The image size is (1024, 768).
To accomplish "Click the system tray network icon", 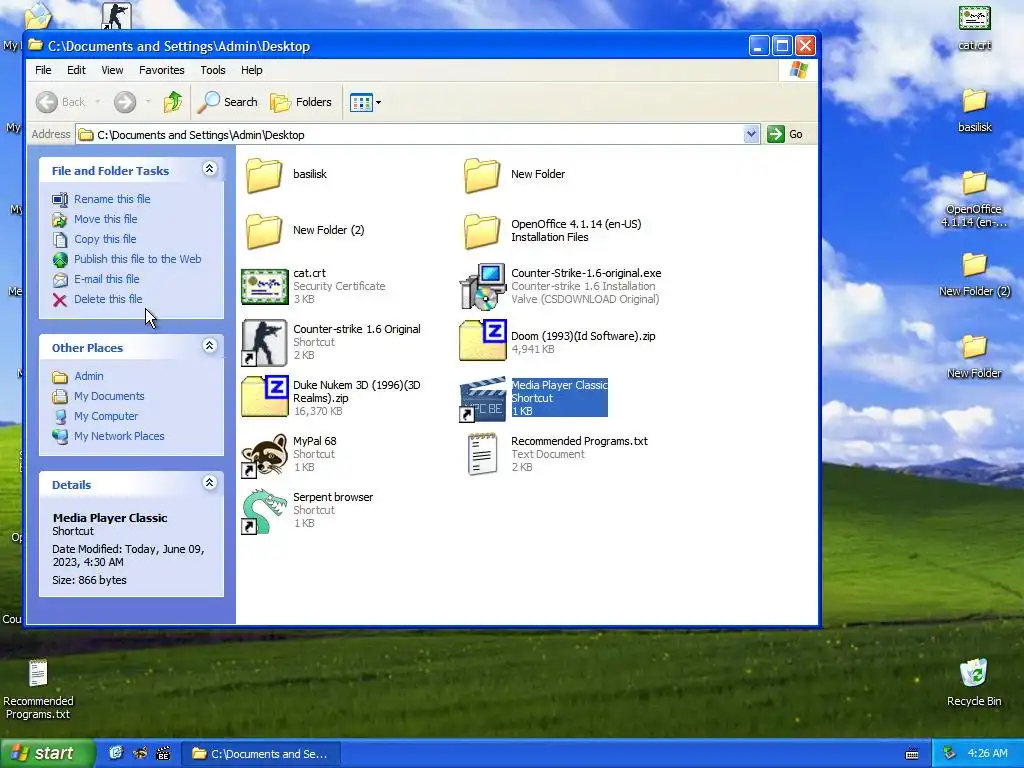I will pyautogui.click(x=949, y=754).
